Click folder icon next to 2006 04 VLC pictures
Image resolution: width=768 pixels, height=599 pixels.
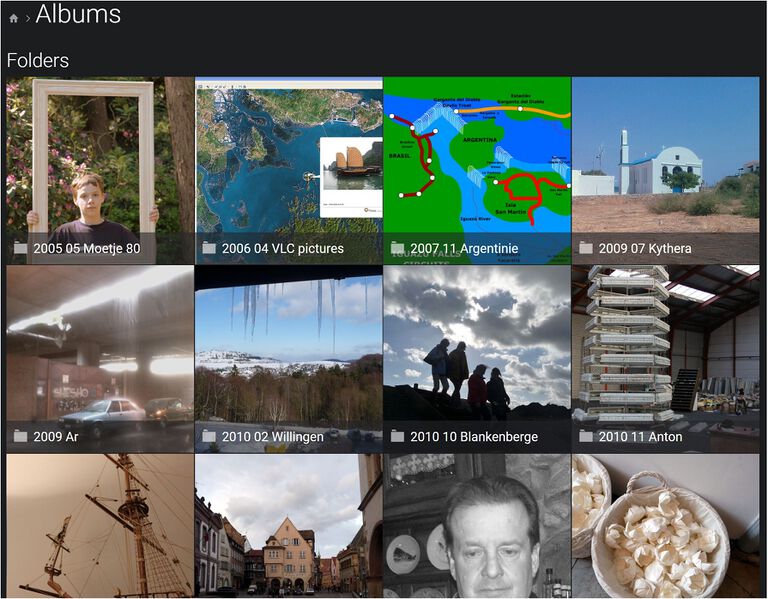pos(209,248)
